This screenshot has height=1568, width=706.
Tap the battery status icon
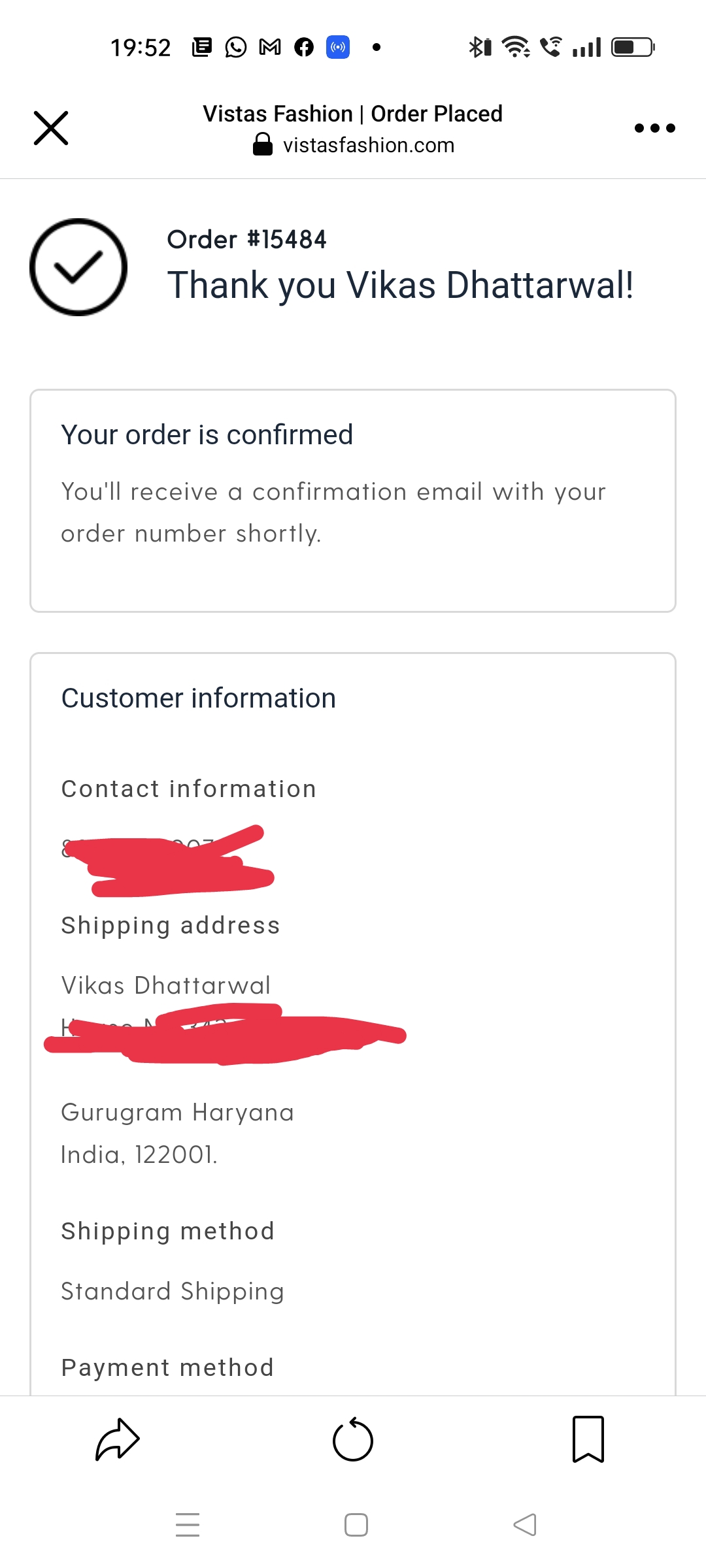[633, 47]
